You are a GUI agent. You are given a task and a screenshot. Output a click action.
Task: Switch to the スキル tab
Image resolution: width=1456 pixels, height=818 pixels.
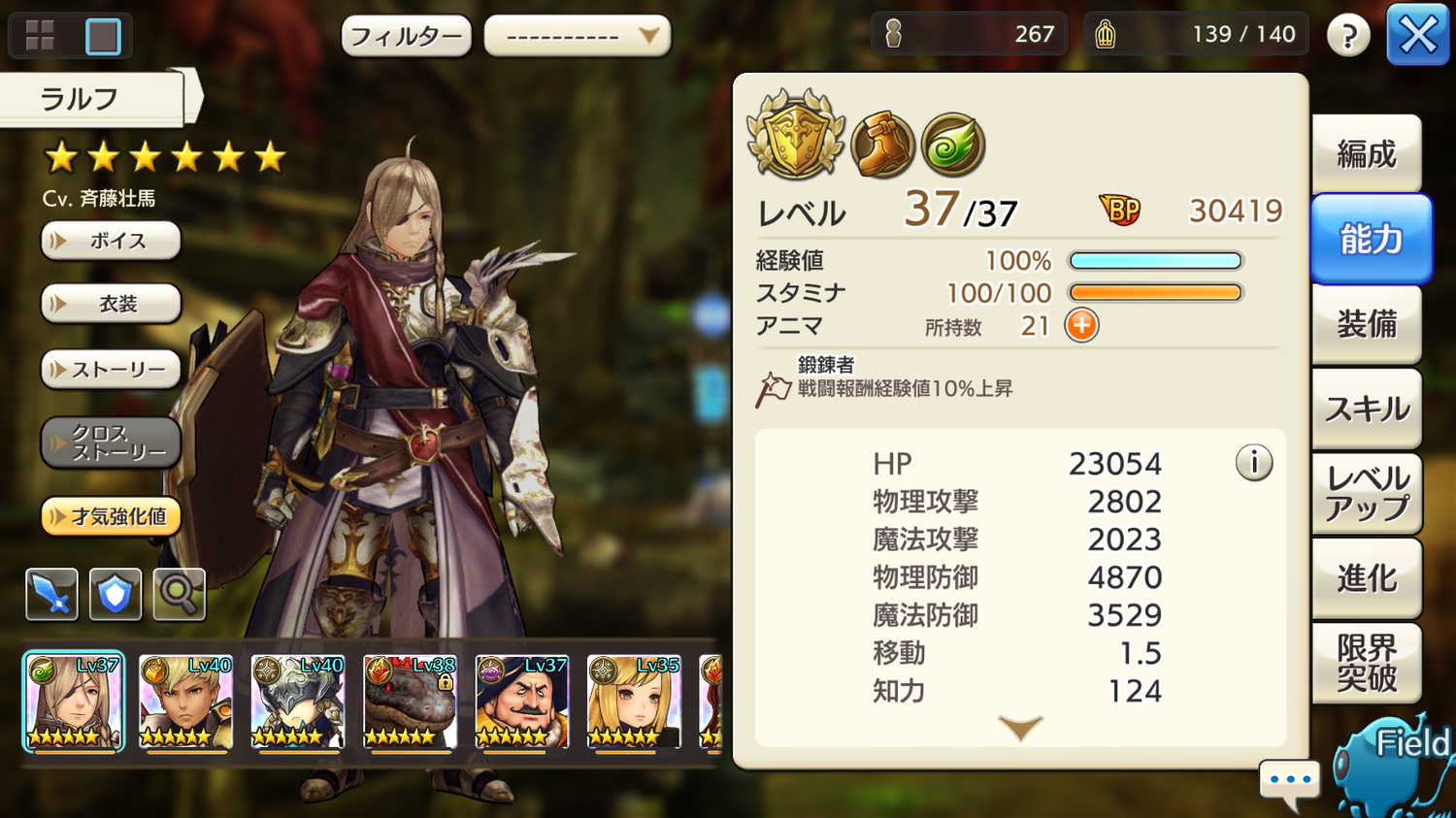tap(1367, 409)
